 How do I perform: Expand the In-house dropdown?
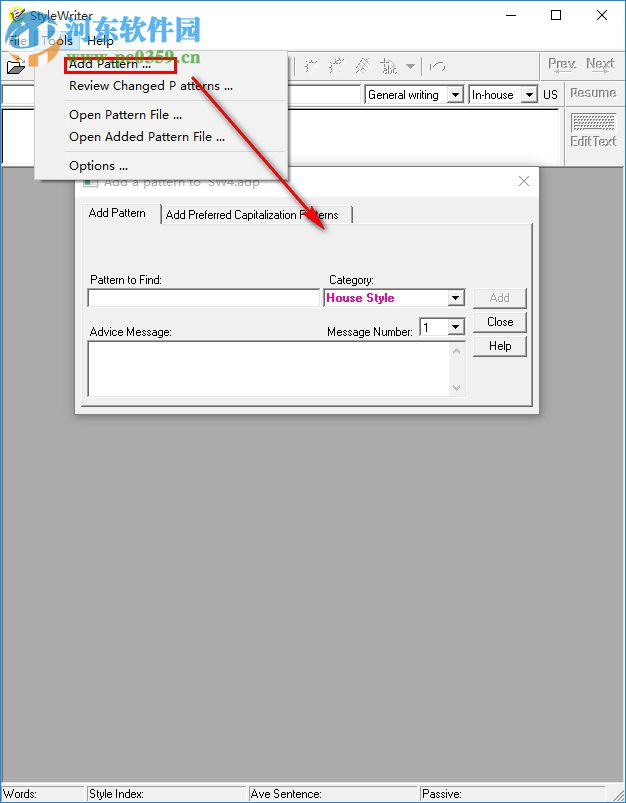point(529,95)
